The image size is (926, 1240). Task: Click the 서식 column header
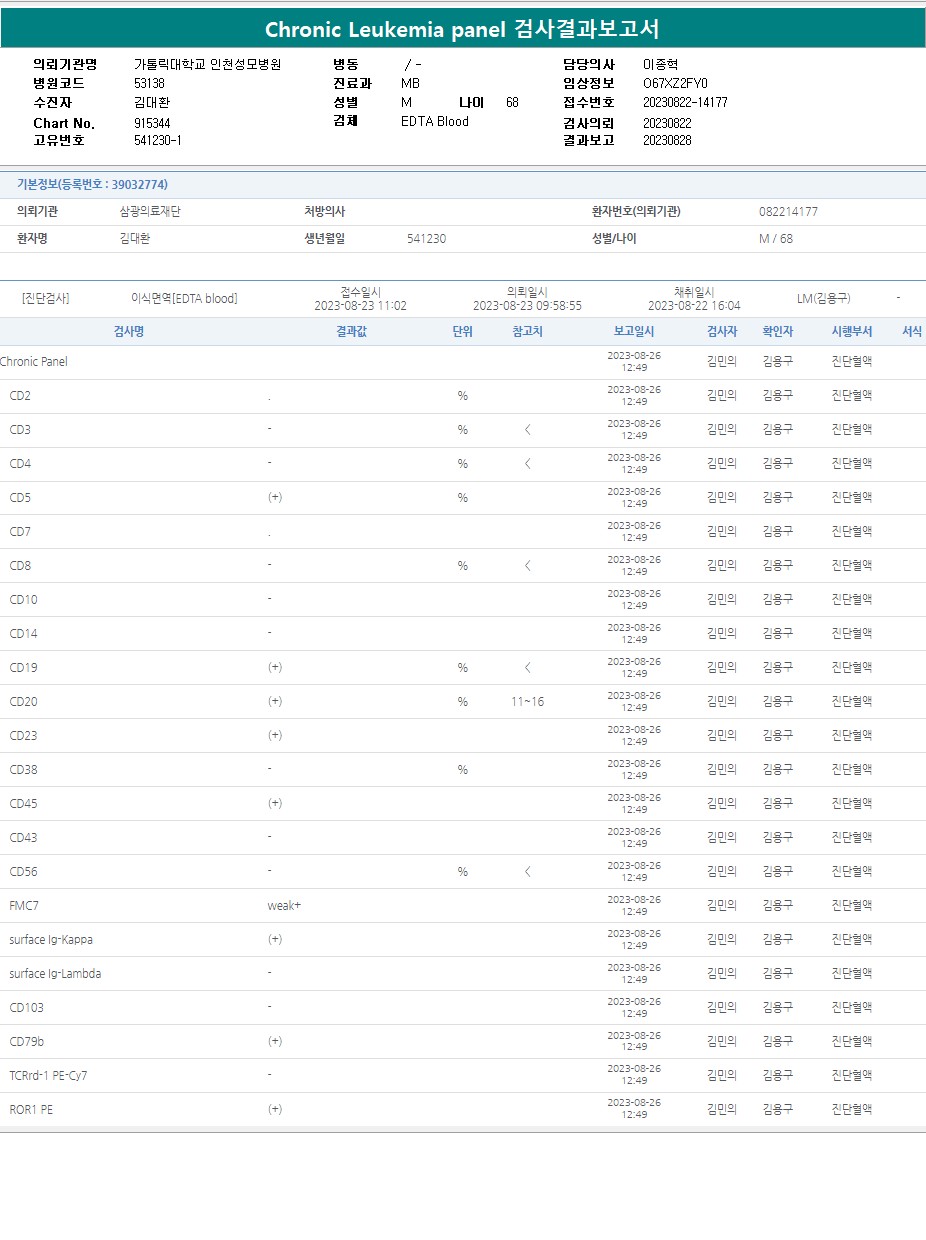911,332
